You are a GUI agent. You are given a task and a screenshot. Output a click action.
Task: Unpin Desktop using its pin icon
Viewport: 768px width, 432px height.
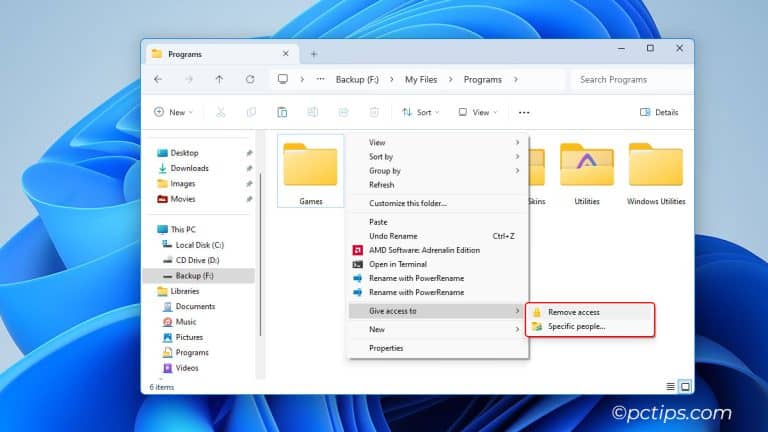(x=249, y=153)
